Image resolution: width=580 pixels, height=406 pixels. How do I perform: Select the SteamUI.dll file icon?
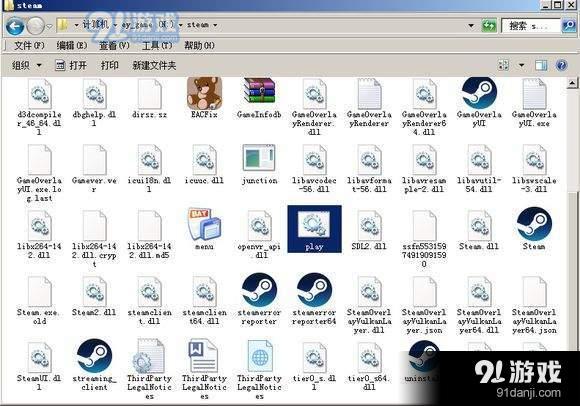(x=40, y=357)
